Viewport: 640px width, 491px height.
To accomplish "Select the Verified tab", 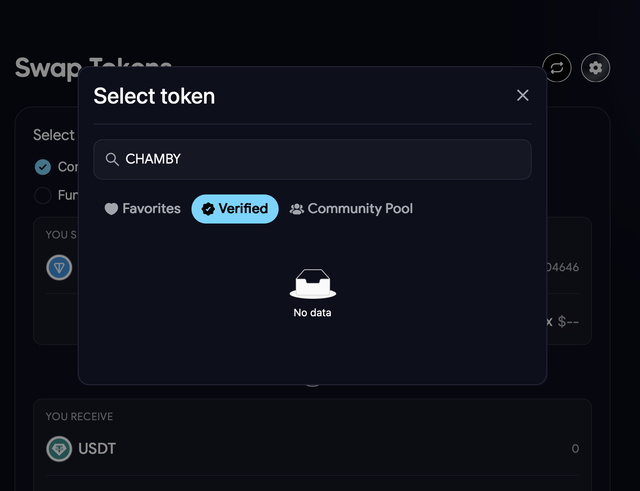I will [x=235, y=209].
